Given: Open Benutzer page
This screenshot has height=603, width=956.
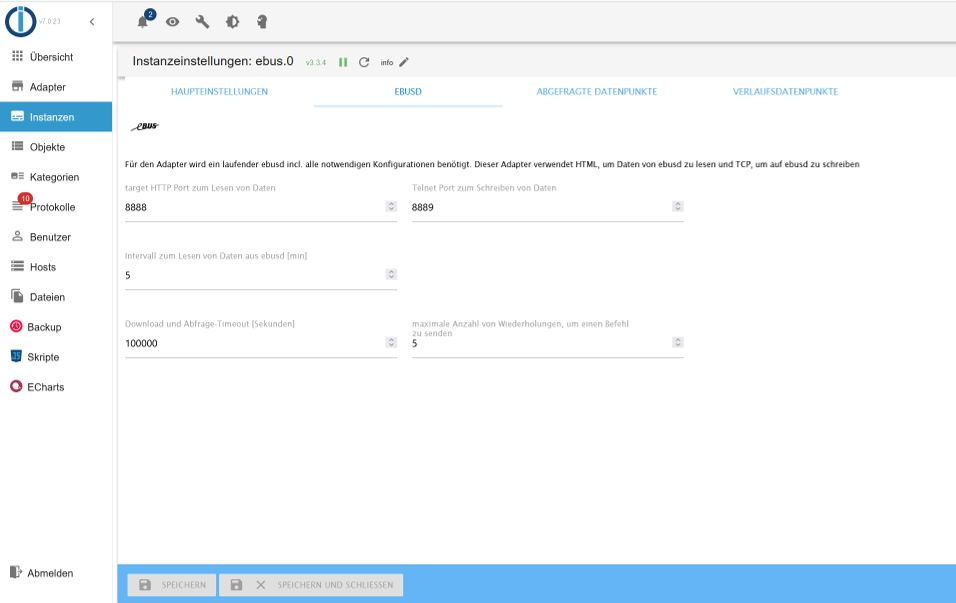Looking at the screenshot, I should (56, 237).
